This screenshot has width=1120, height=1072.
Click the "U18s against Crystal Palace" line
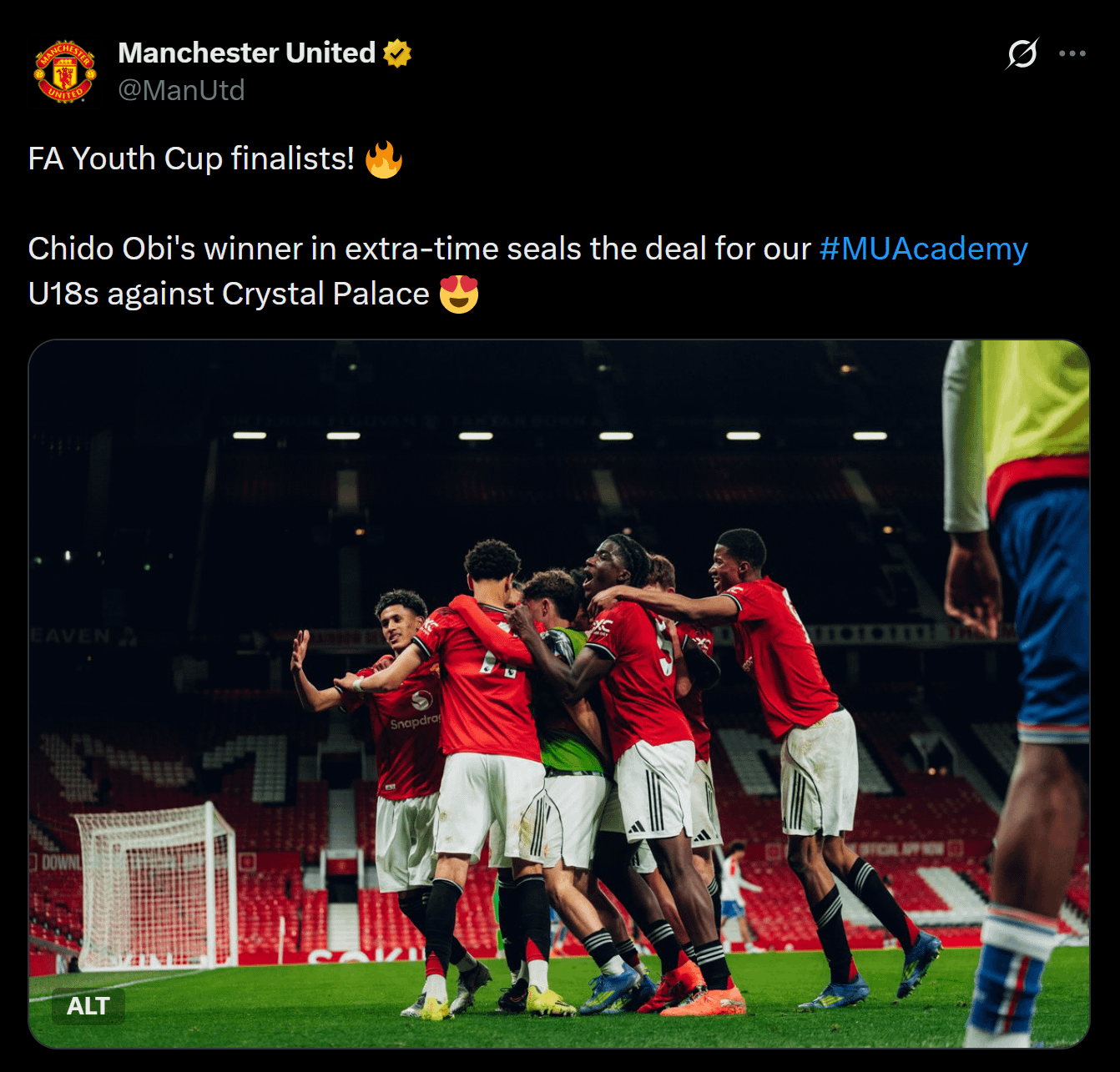click(x=229, y=294)
